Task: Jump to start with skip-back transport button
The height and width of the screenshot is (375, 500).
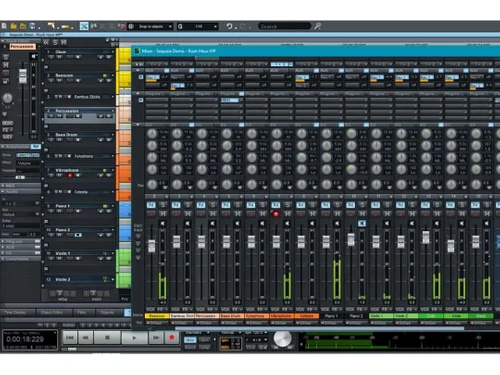Action: coord(70,338)
